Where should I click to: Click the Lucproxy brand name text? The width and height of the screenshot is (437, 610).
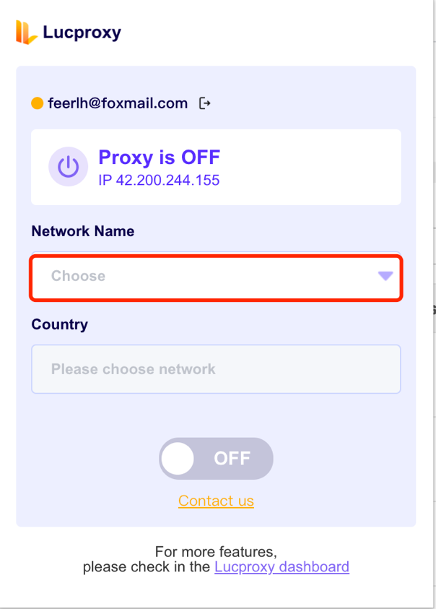(x=82, y=32)
